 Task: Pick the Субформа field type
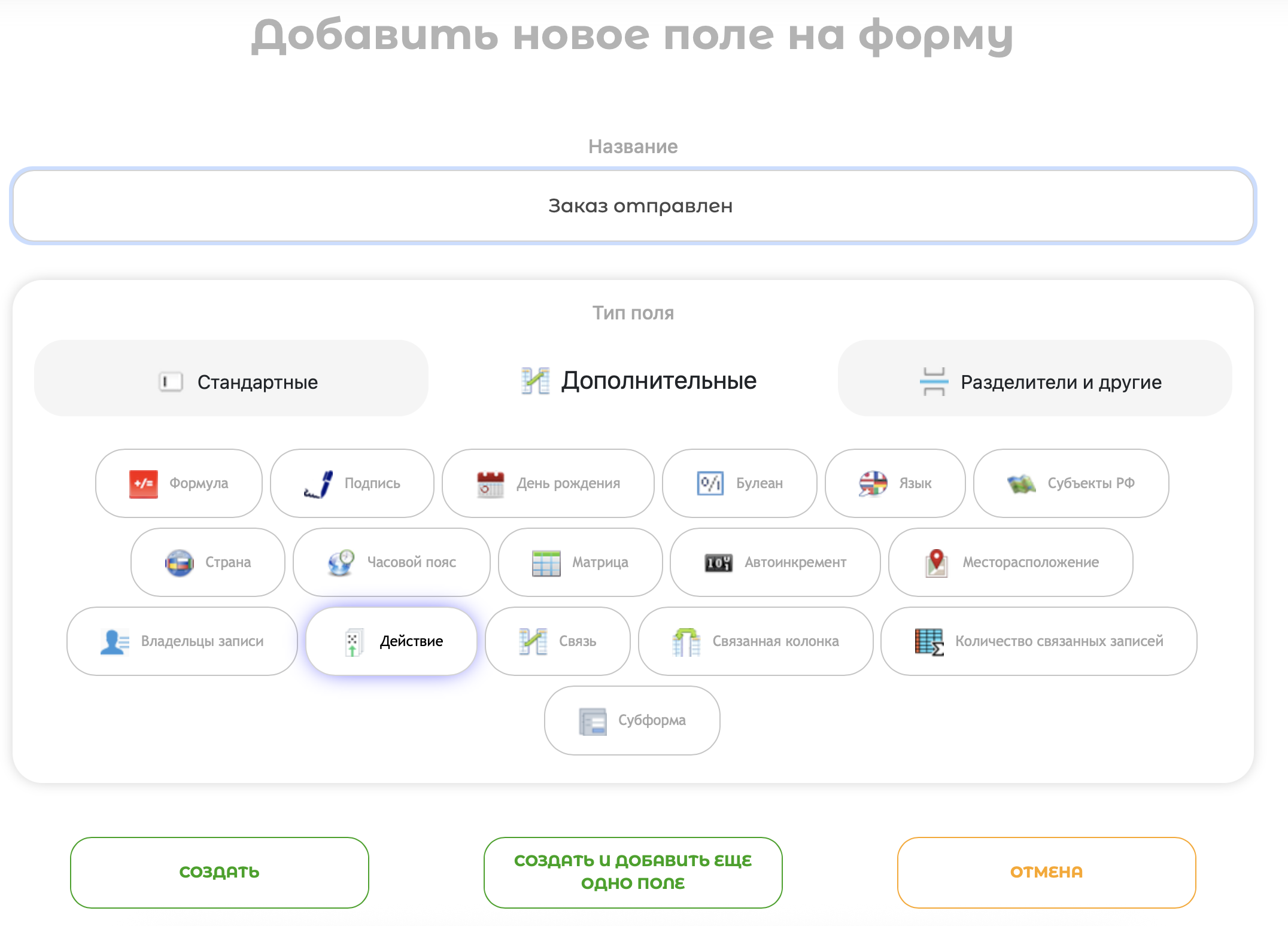[x=632, y=720]
